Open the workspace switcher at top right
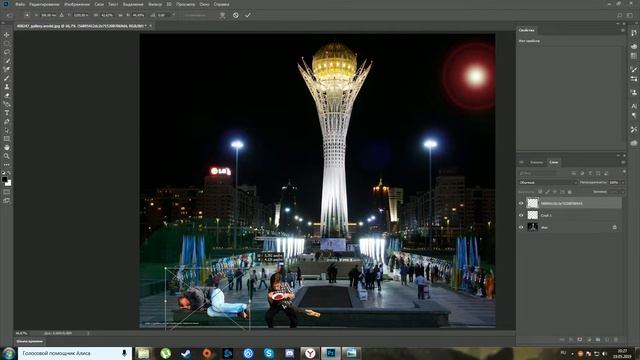 [630, 15]
